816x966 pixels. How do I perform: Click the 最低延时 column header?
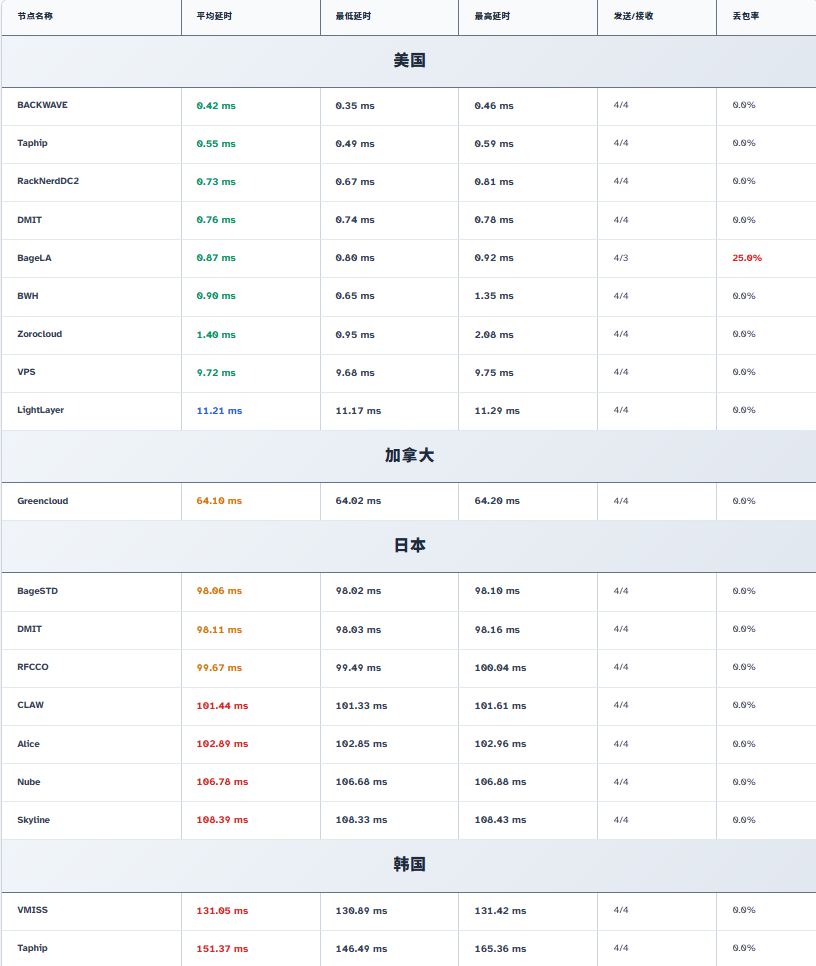click(x=354, y=16)
